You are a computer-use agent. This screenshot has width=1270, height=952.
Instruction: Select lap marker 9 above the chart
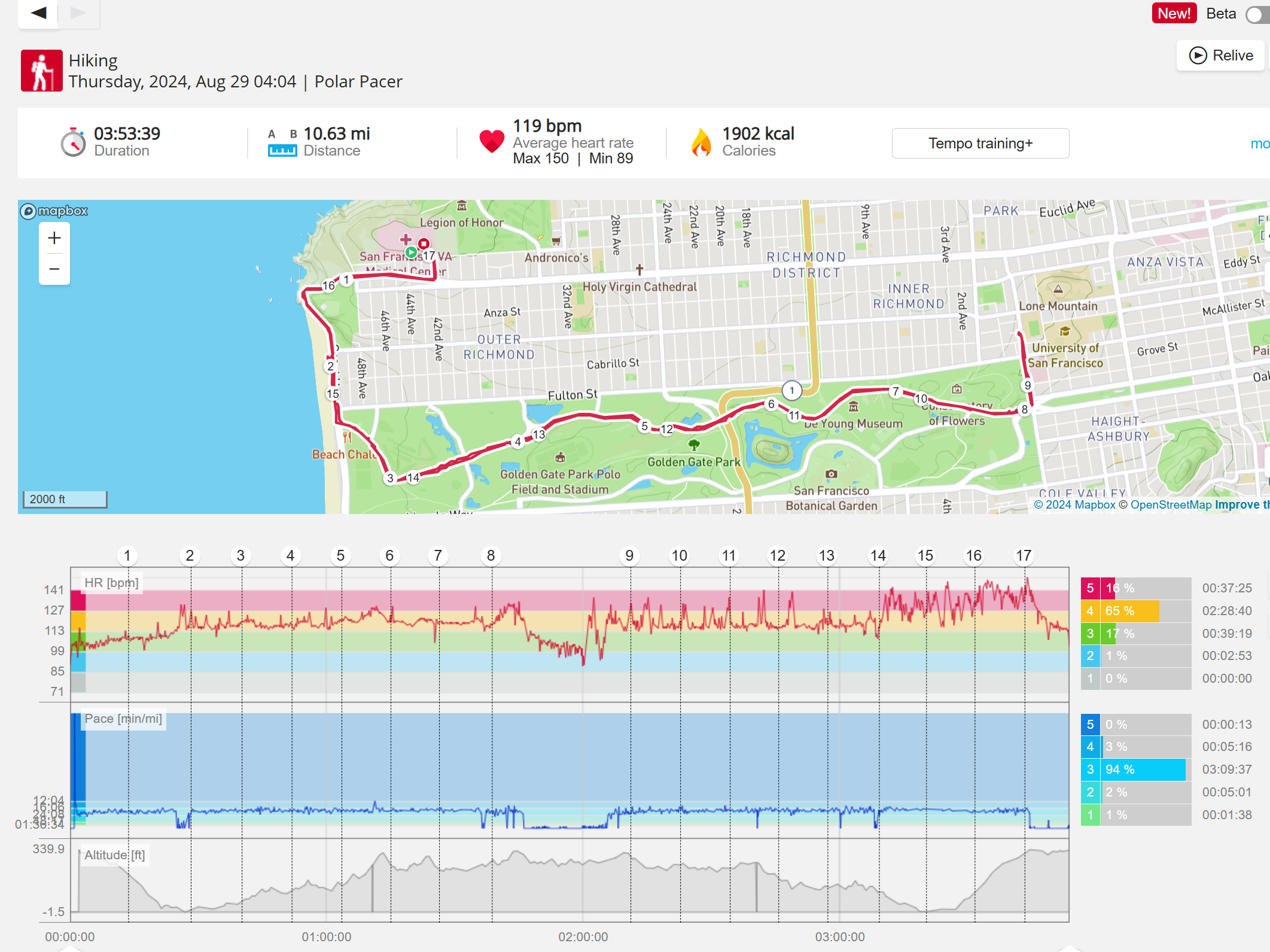[x=629, y=556]
